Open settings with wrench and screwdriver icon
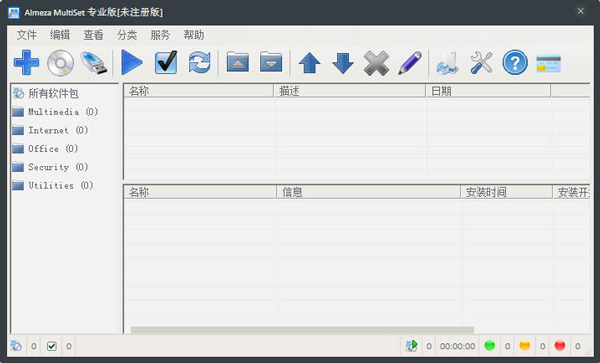The width and height of the screenshot is (600, 363). (x=481, y=63)
